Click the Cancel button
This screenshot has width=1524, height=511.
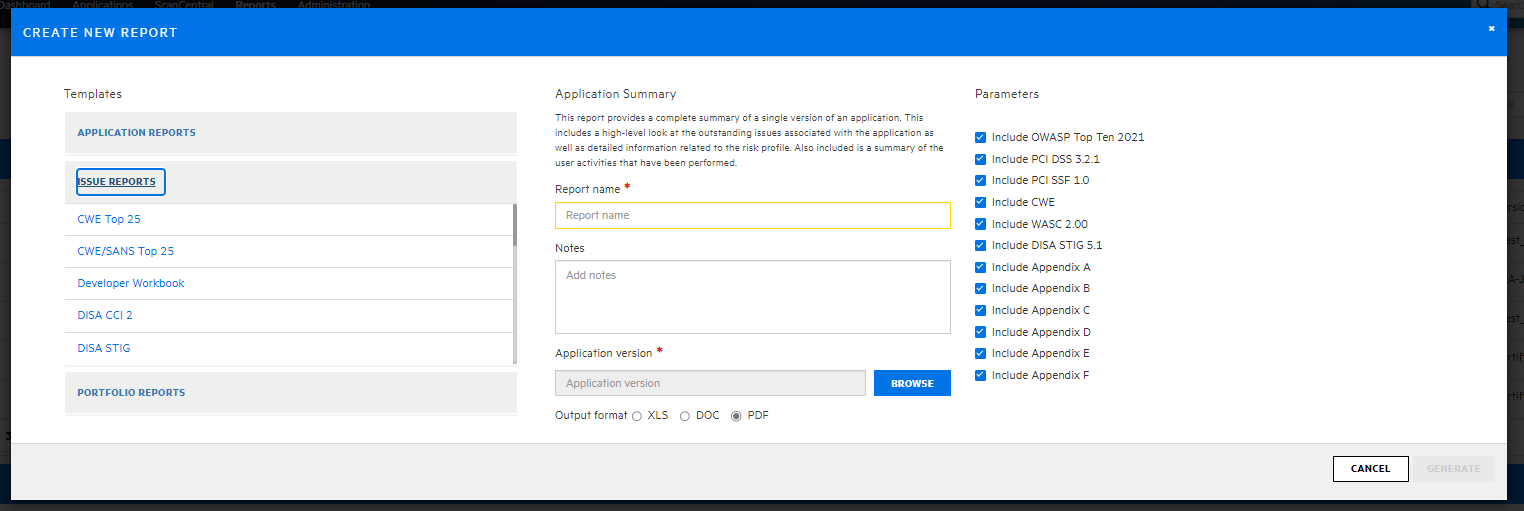point(1370,469)
